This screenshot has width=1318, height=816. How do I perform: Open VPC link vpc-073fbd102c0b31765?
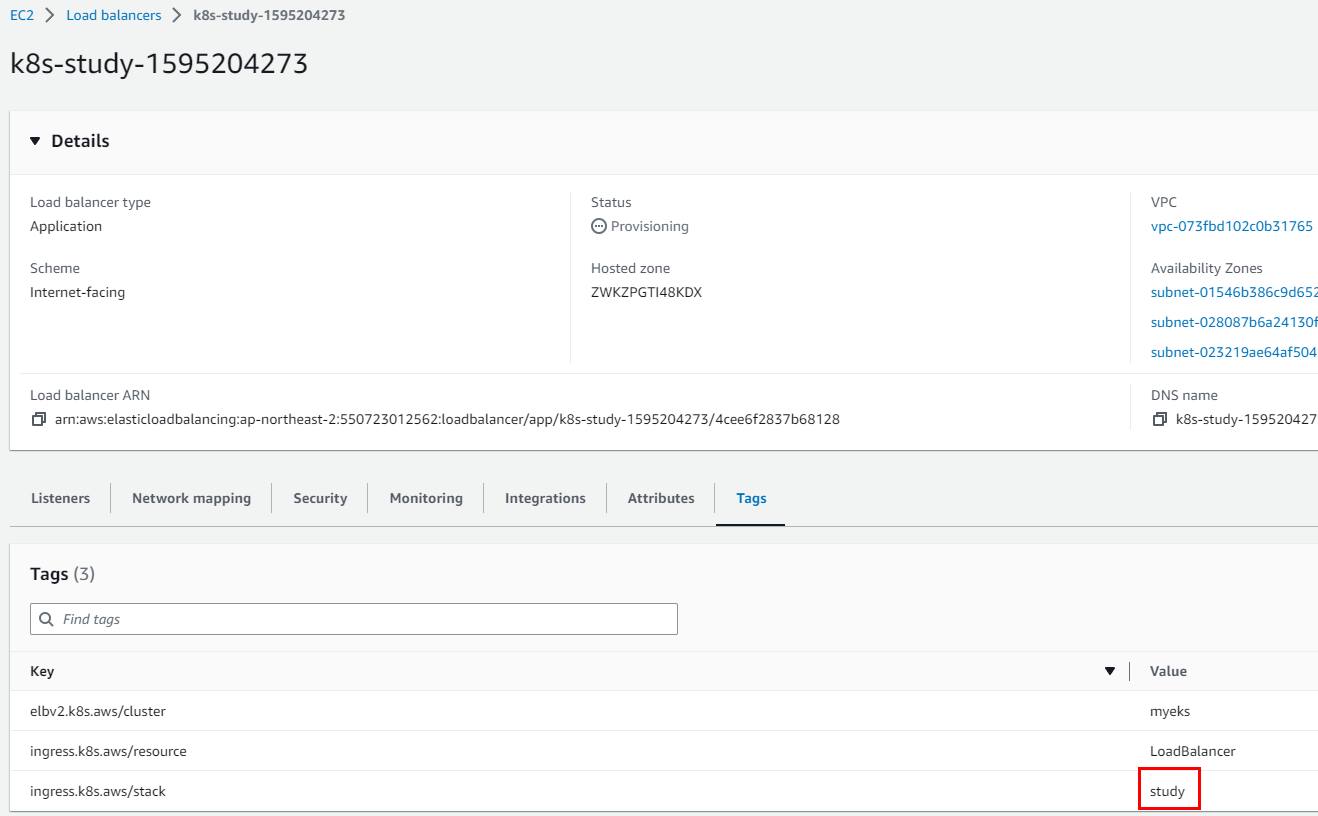(1232, 227)
